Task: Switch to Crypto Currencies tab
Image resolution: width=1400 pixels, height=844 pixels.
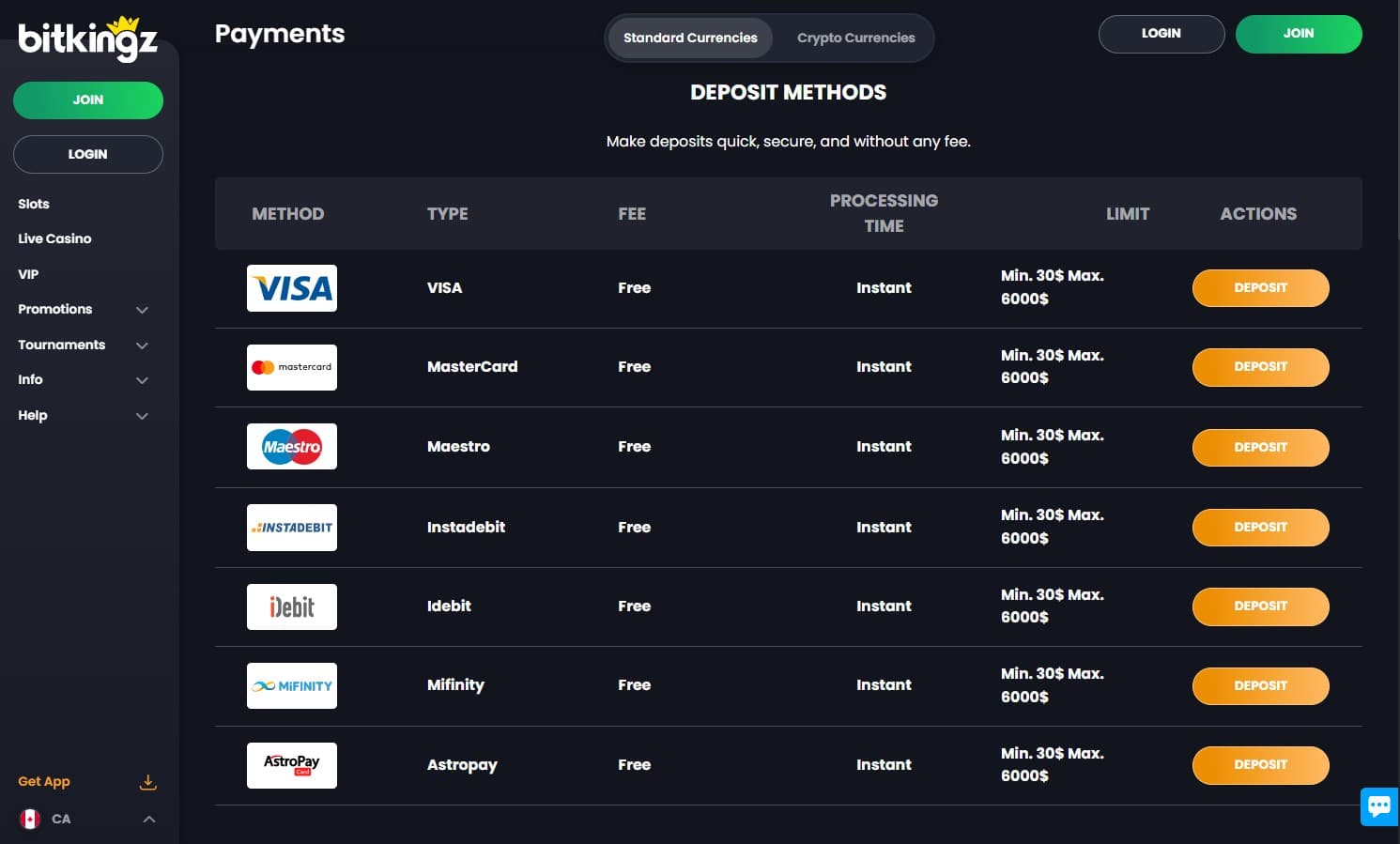Action: 855,38
